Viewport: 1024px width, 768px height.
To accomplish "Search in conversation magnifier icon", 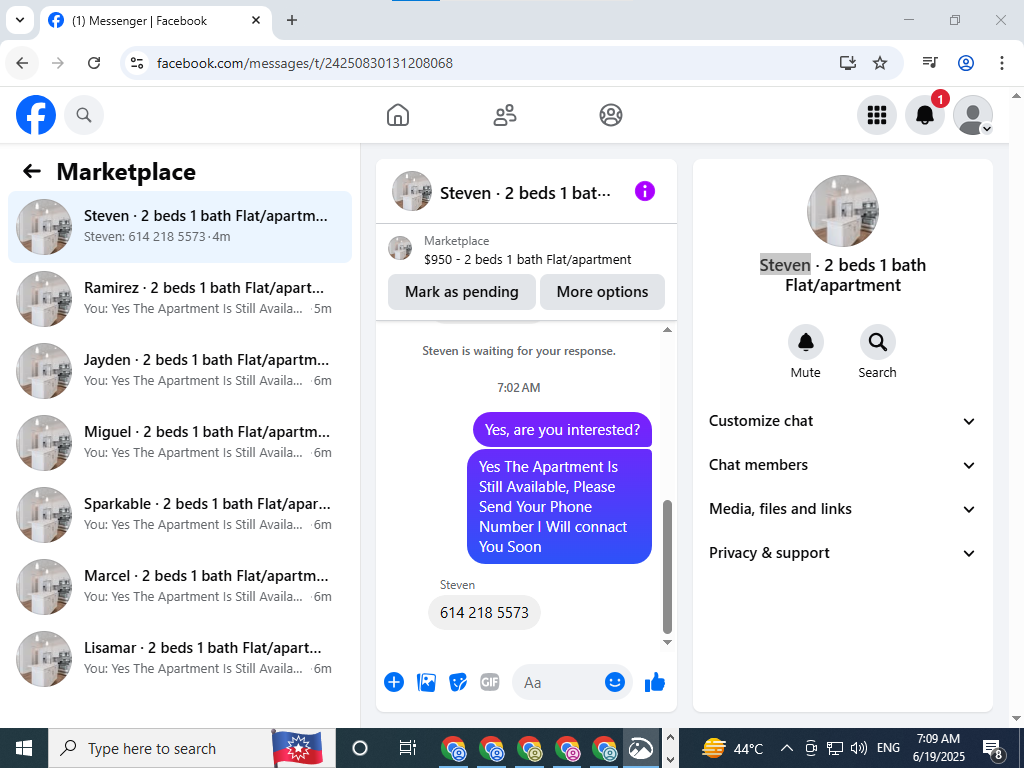I will pos(877,342).
